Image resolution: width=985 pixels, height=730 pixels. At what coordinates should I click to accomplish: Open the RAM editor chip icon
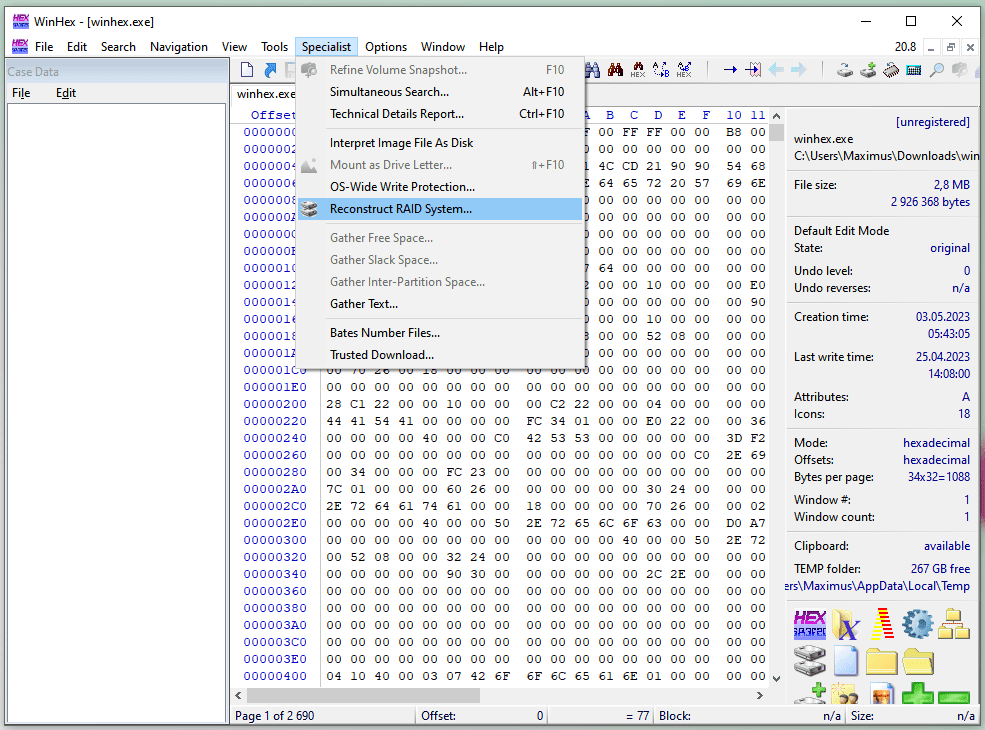point(891,70)
